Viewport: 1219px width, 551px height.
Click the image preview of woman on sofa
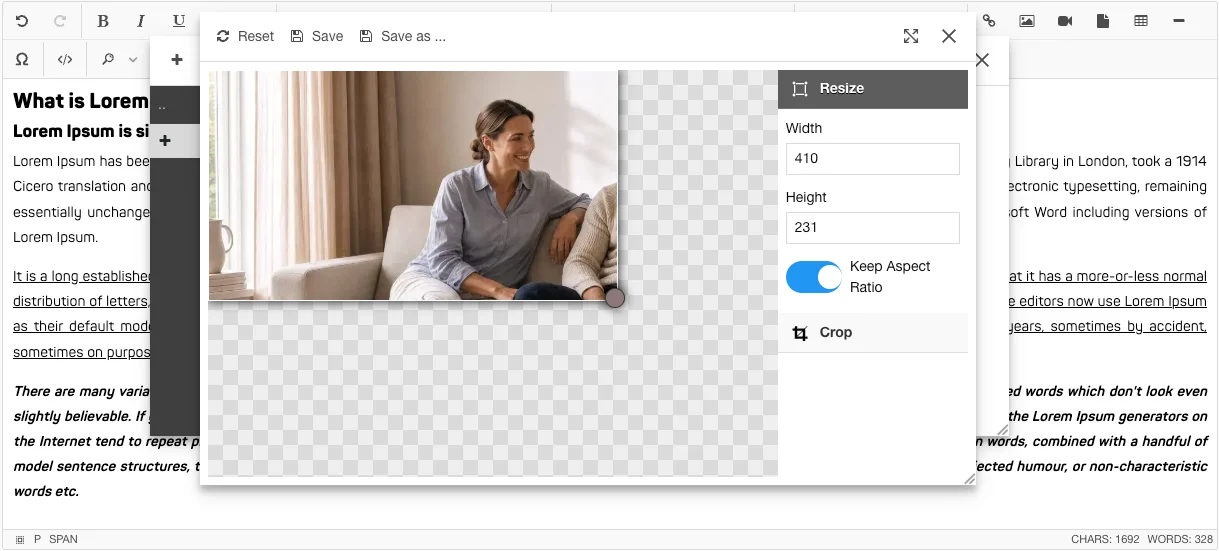413,185
